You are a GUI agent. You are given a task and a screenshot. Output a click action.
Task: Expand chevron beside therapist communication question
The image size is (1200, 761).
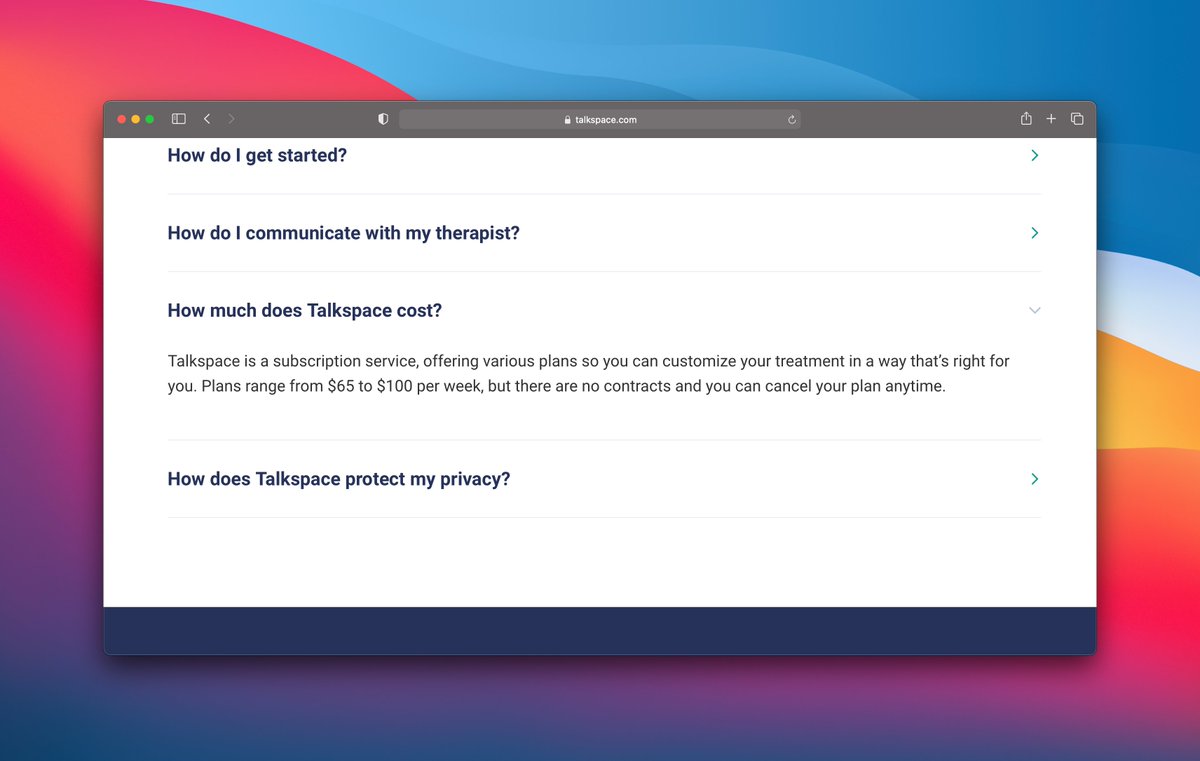(x=1035, y=233)
